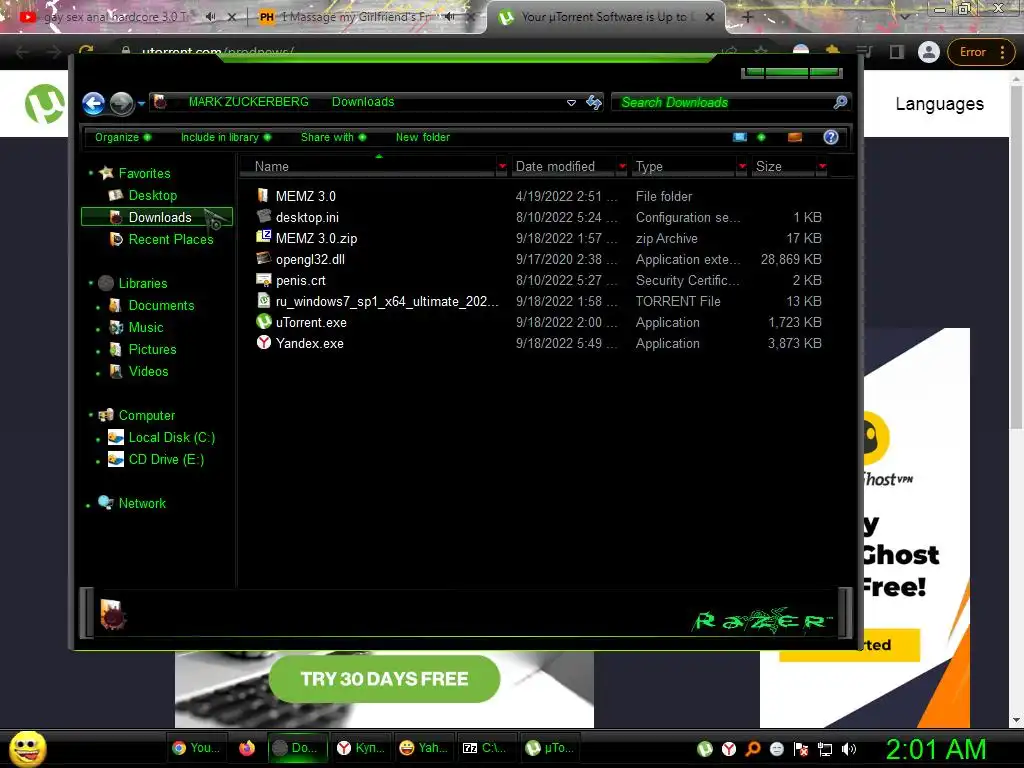Click the volume speaker tray icon
The image size is (1024, 768).
click(x=849, y=749)
